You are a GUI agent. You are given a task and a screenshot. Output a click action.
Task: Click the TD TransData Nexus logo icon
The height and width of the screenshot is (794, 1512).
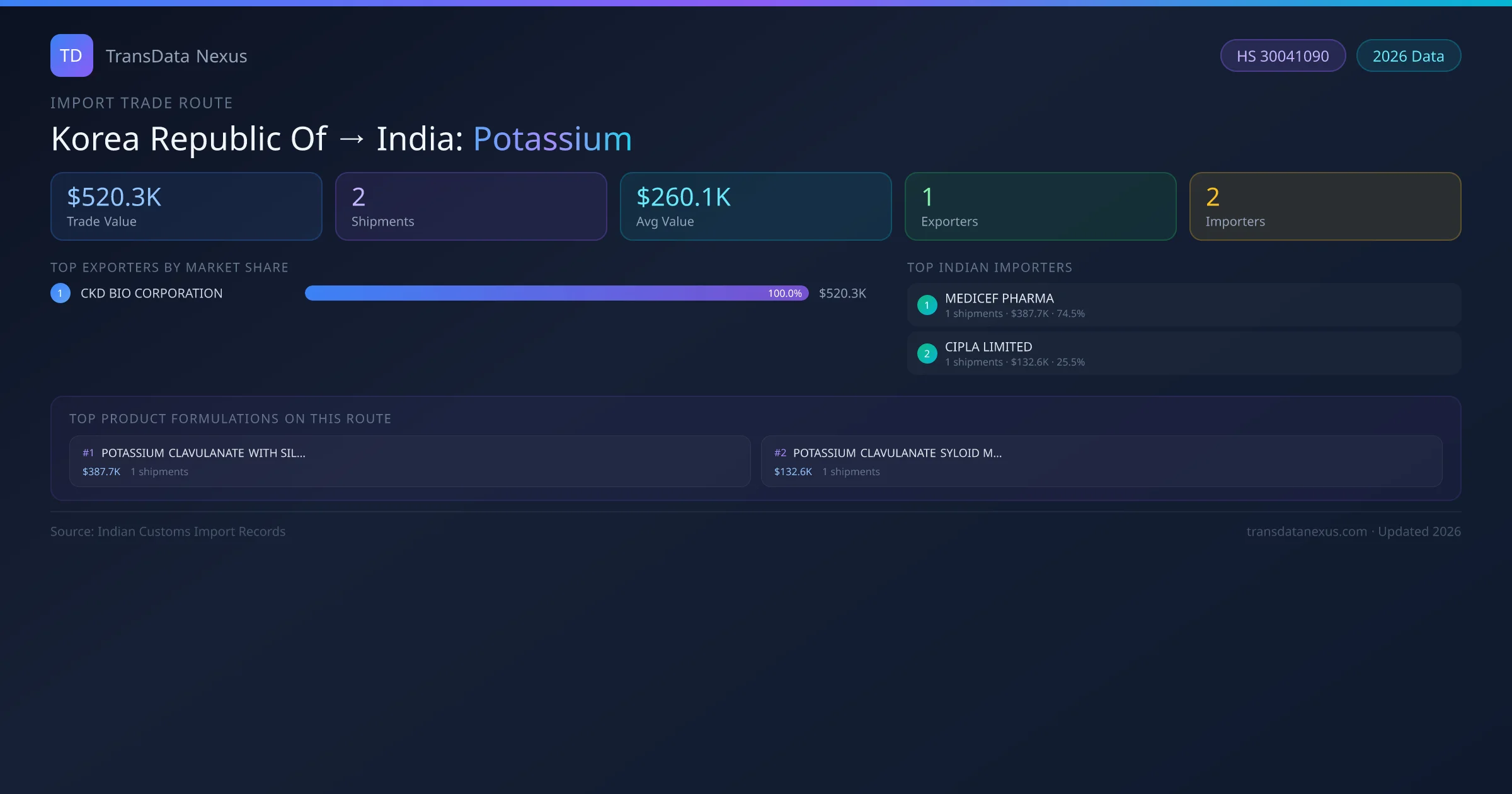pos(71,55)
